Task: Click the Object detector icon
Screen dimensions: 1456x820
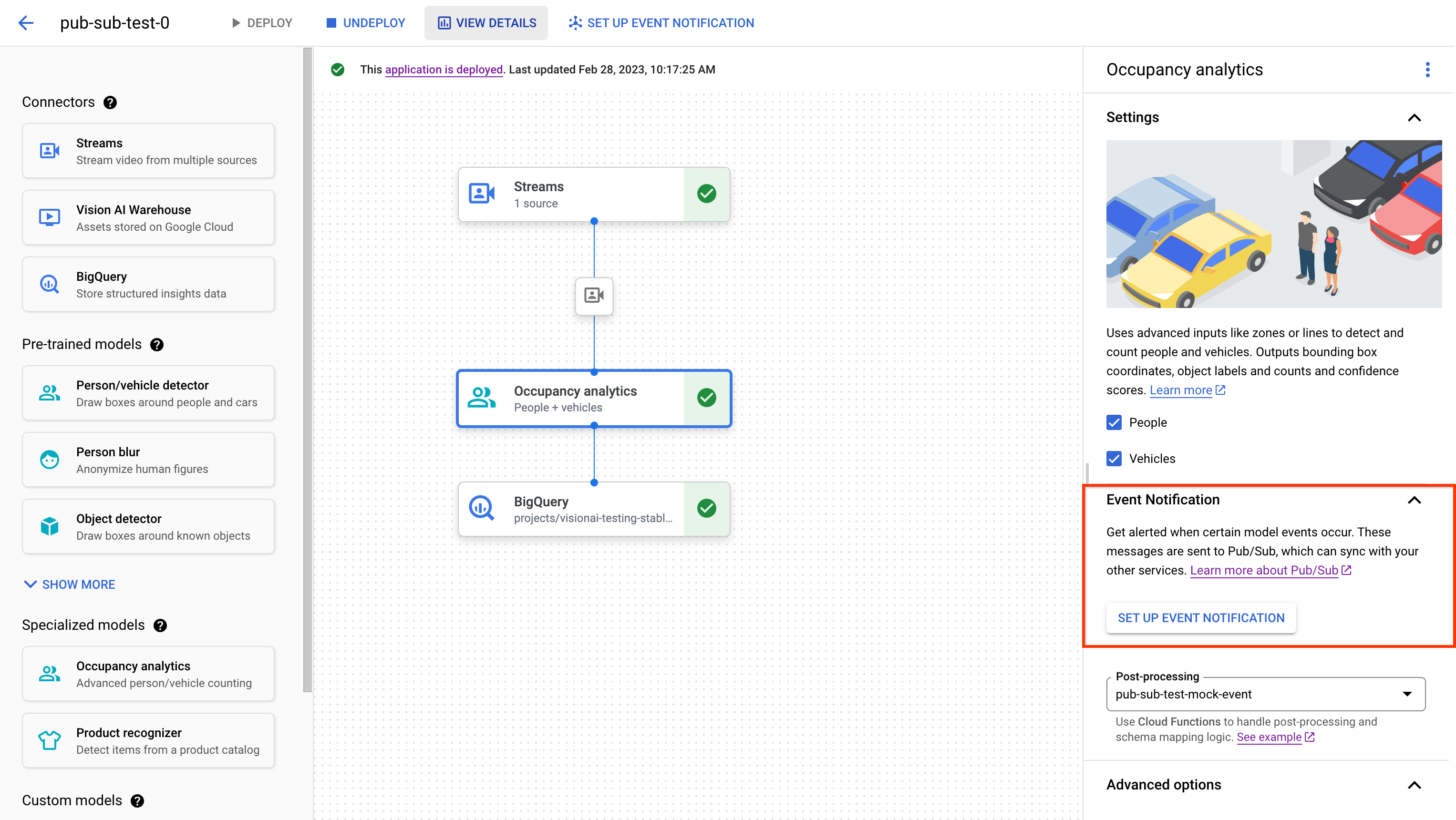Action: [49, 526]
